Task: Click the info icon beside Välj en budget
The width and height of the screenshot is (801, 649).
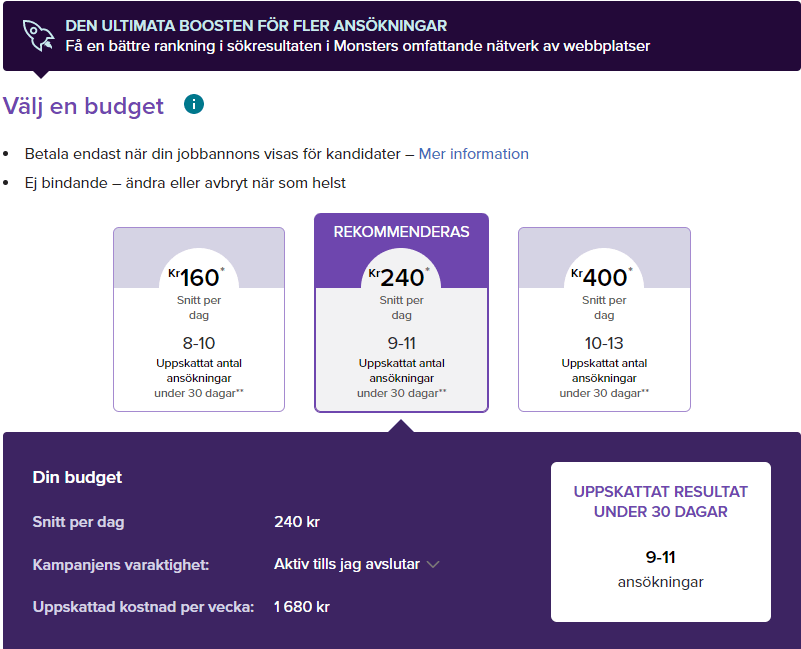Action: coord(194,104)
